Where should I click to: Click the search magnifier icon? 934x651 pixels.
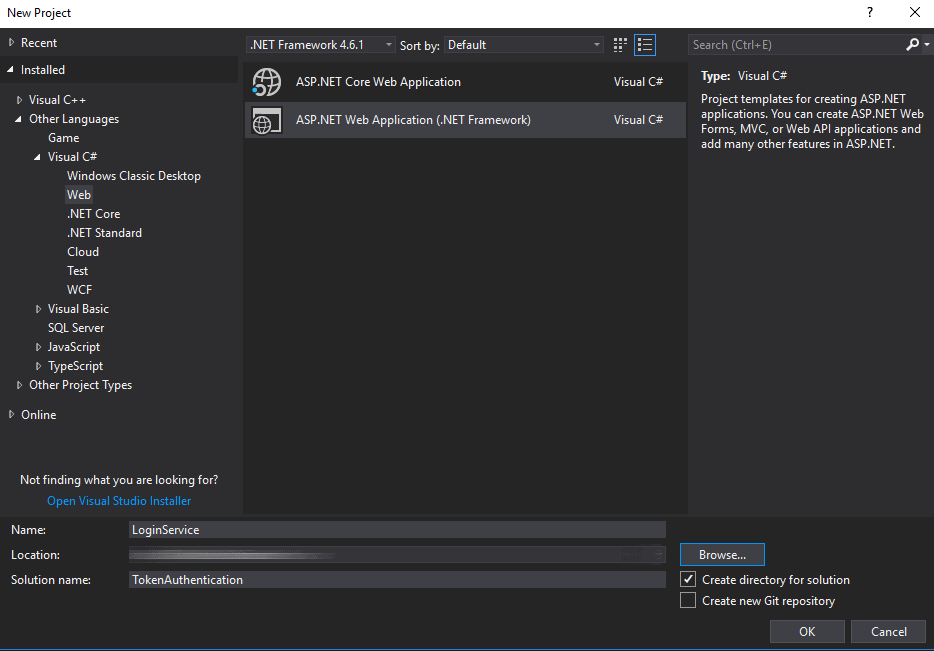tap(912, 45)
